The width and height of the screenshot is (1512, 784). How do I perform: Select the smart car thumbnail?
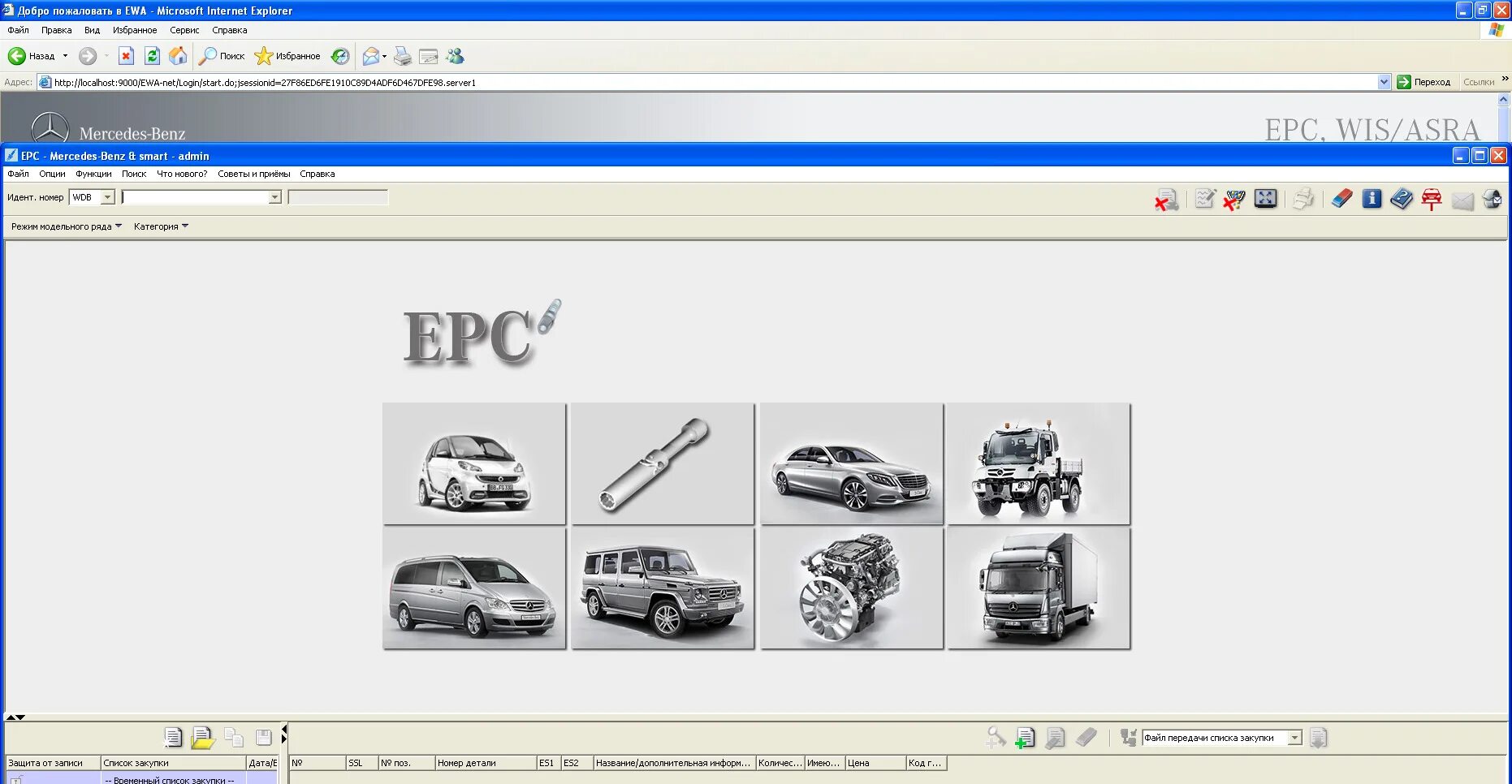click(474, 463)
